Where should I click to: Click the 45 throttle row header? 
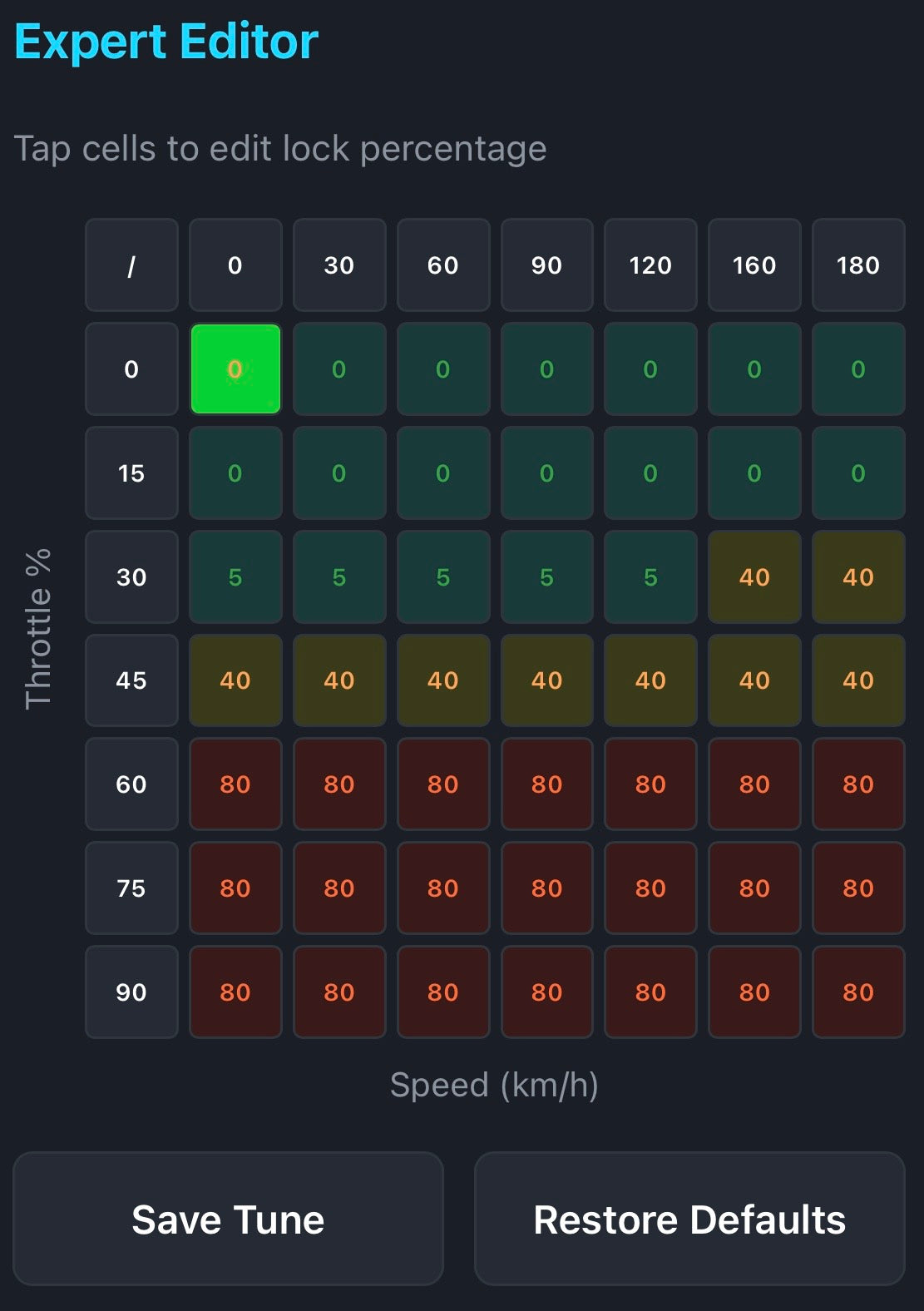pos(131,680)
